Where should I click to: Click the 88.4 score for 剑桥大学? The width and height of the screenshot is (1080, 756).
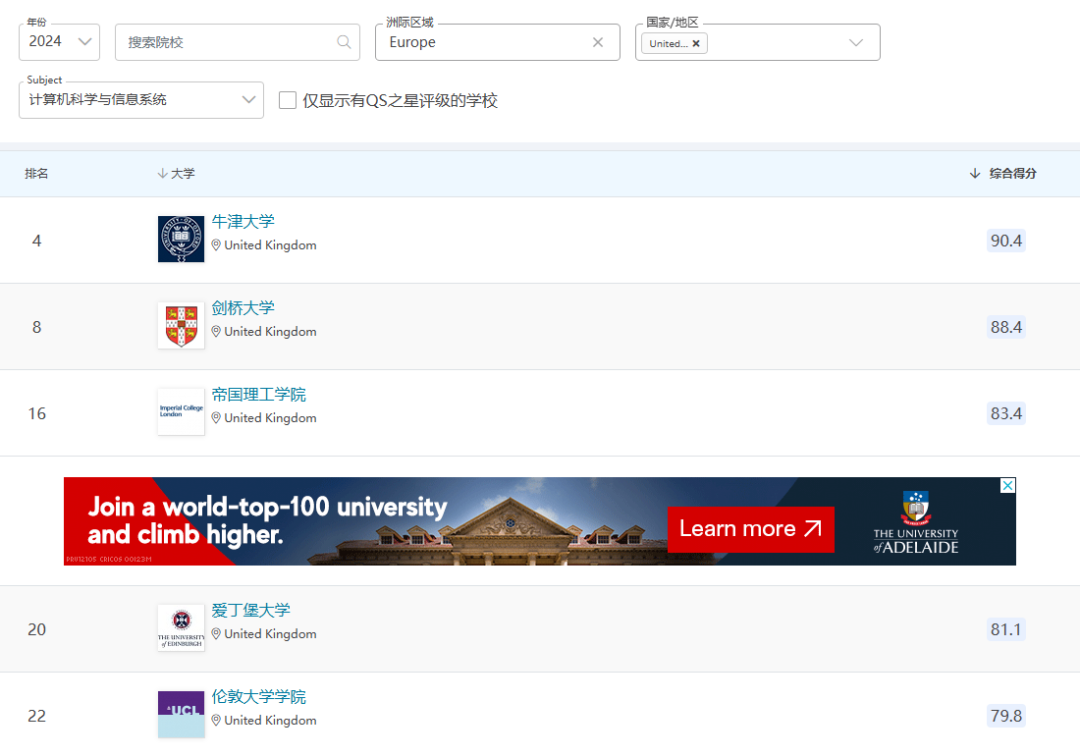tap(1006, 327)
